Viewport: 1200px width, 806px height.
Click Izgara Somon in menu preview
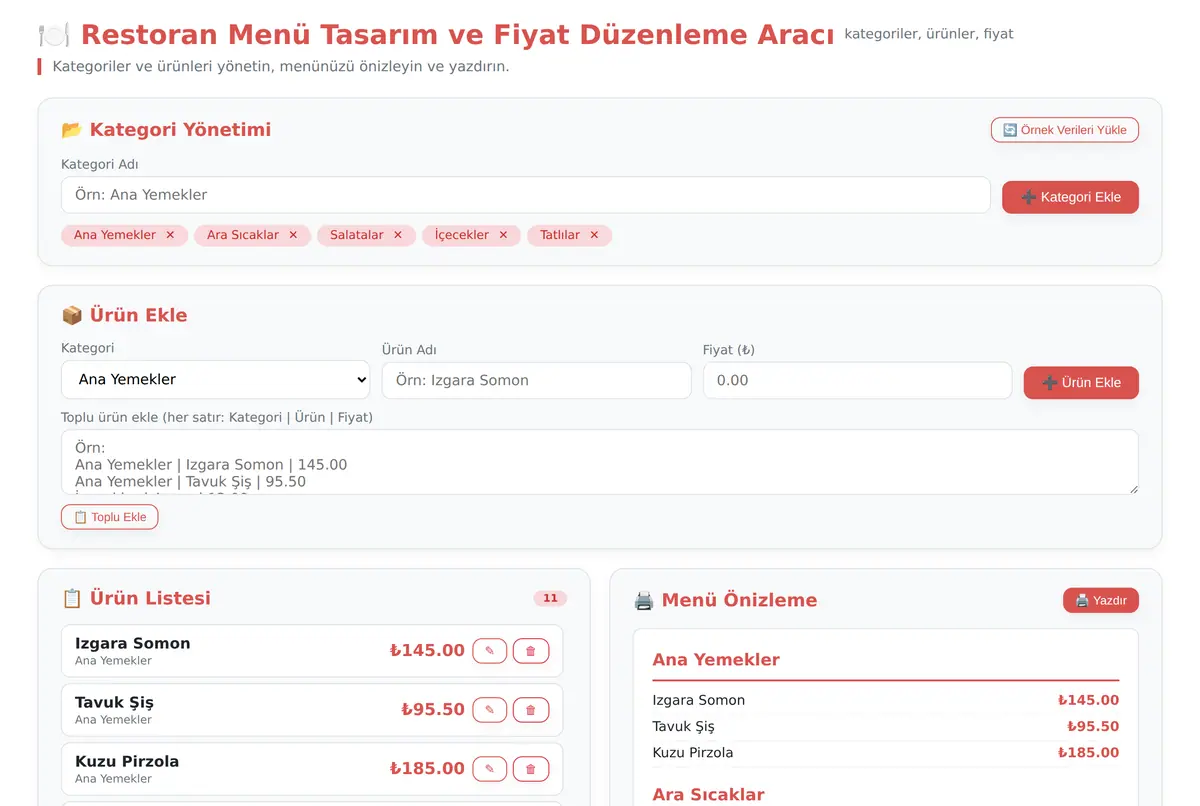698,700
